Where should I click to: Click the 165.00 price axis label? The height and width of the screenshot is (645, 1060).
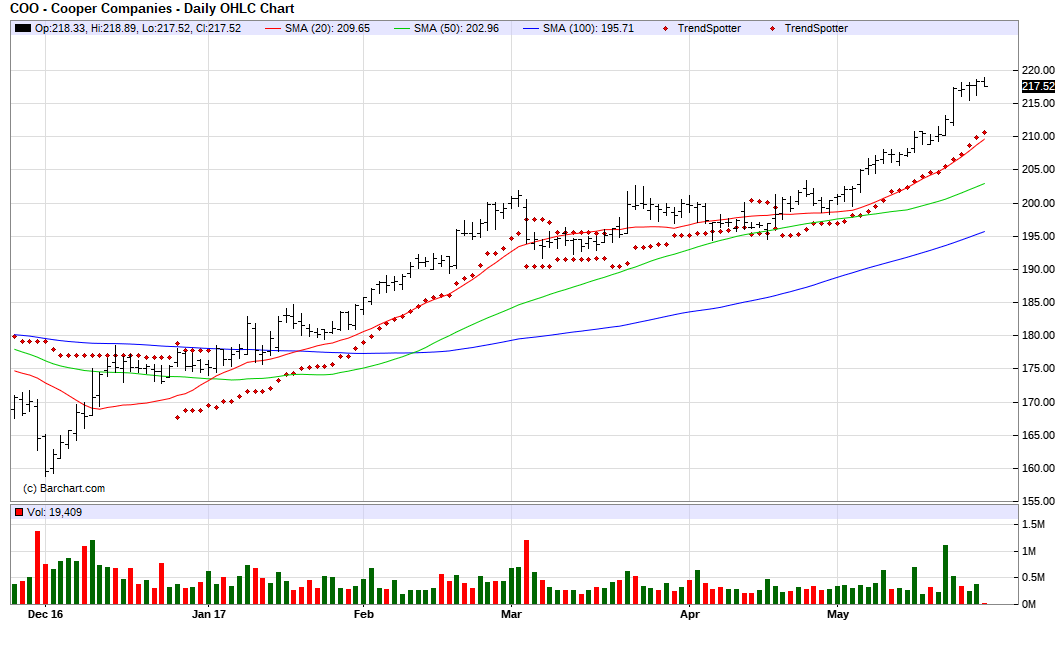(x=1038, y=435)
